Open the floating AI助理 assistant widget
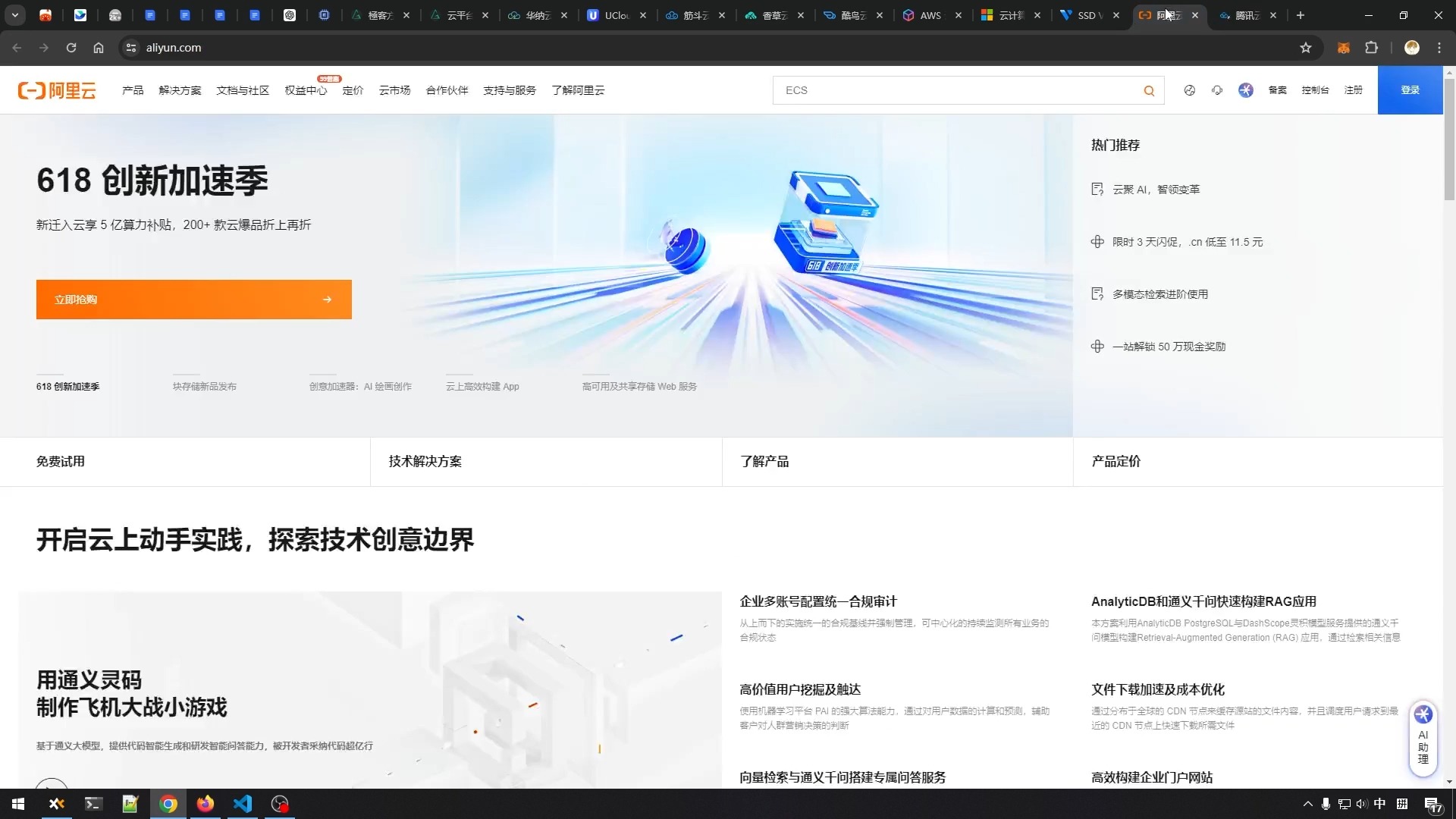 (1423, 738)
